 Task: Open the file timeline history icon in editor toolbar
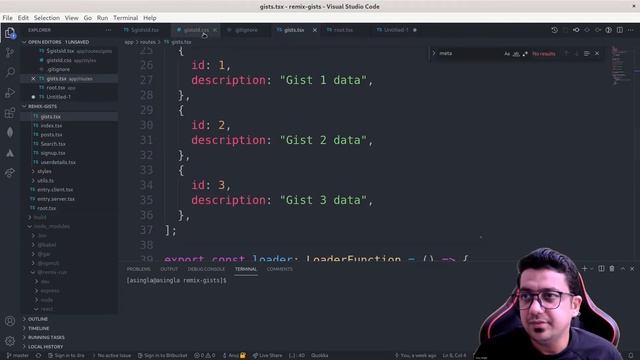[x=554, y=30]
